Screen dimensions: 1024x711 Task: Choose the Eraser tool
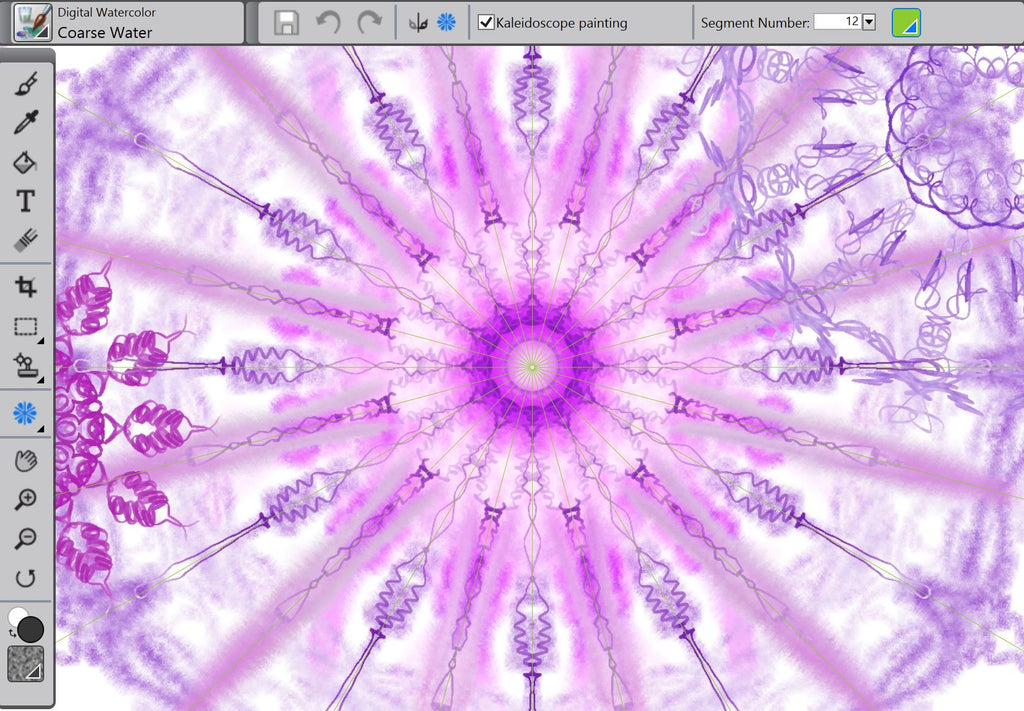pyautogui.click(x=26, y=240)
